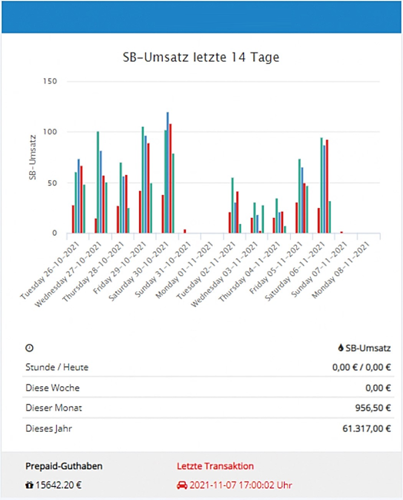Click the 'Sunday 31-10-2021' axis label
The width and height of the screenshot is (403, 500).
(163, 269)
